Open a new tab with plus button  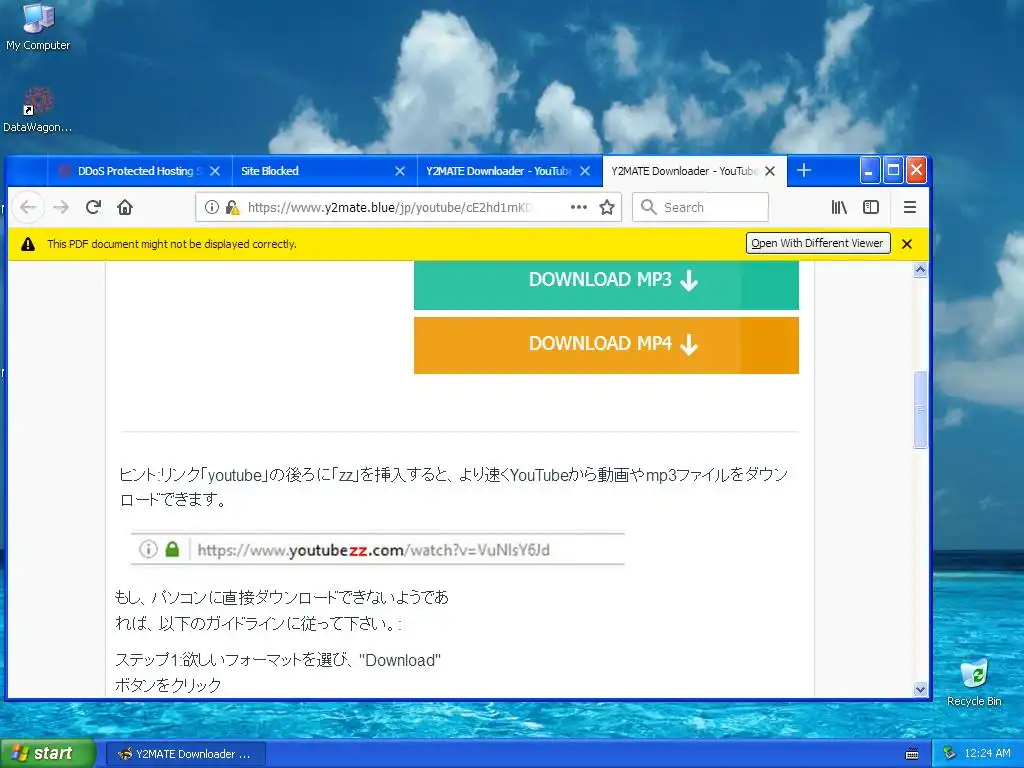point(804,171)
